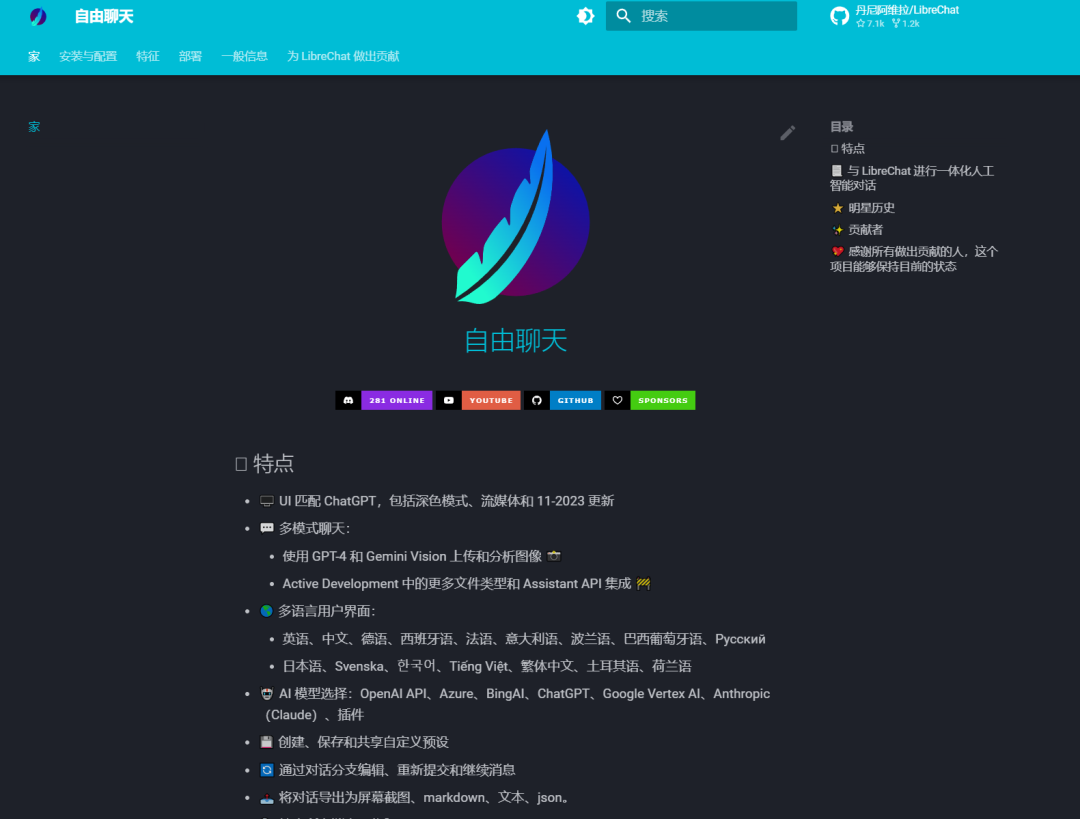Click the star icon beside 明星历史
Screen dimensions: 1080x819
pyautogui.click(x=838, y=208)
